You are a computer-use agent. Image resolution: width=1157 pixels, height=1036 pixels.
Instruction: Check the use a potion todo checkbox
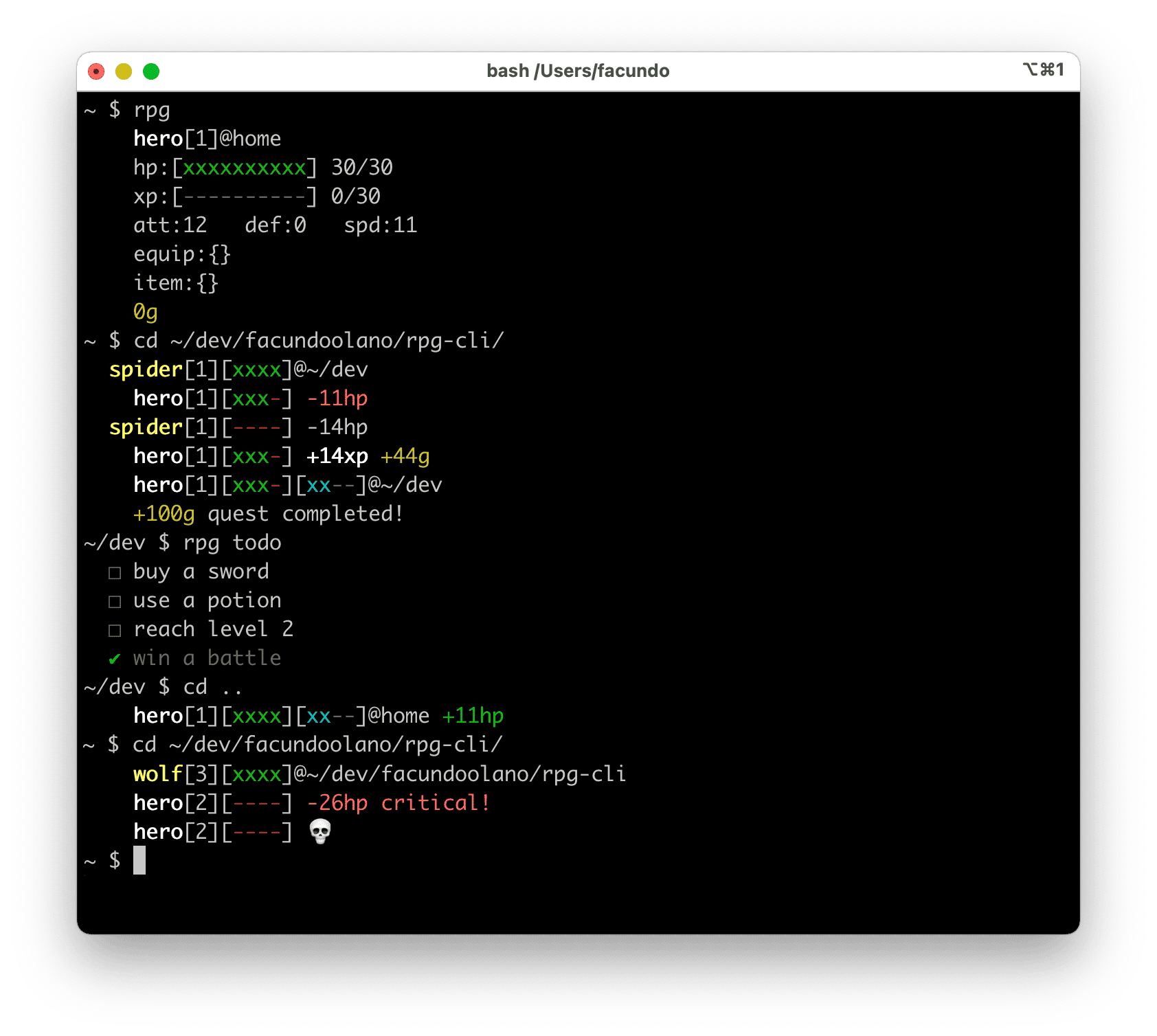click(x=115, y=600)
